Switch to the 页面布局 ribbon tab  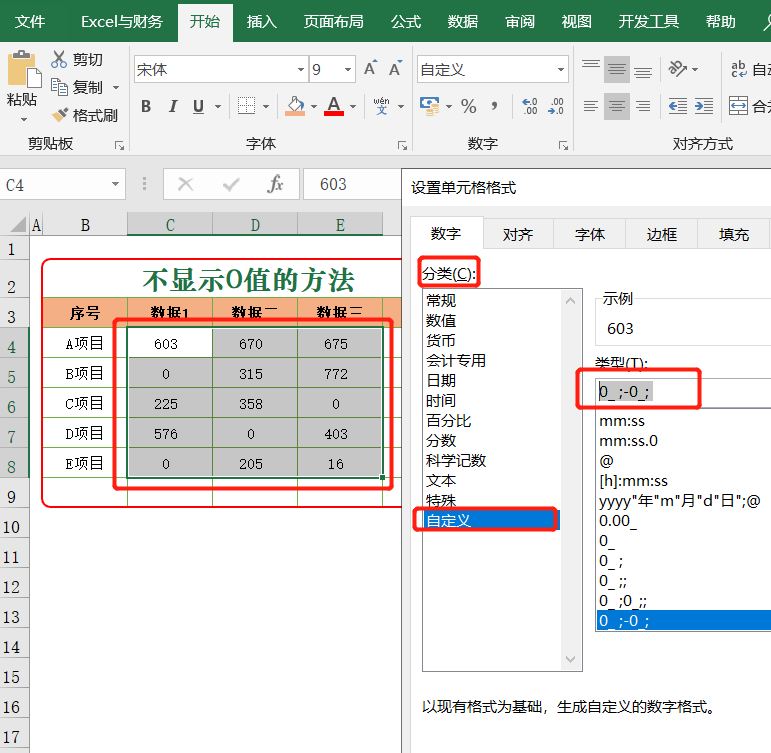coord(333,22)
